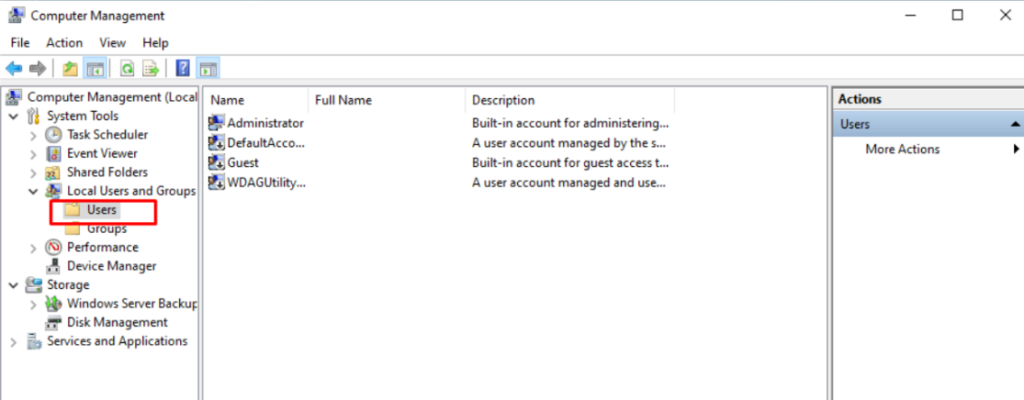Click 'Built-in account for guest access' description
Viewport: 1024px width, 400px height.
pyautogui.click(x=570, y=163)
